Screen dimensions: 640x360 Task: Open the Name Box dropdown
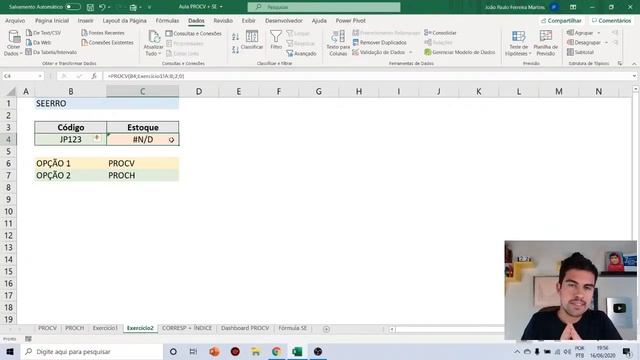pos(40,76)
